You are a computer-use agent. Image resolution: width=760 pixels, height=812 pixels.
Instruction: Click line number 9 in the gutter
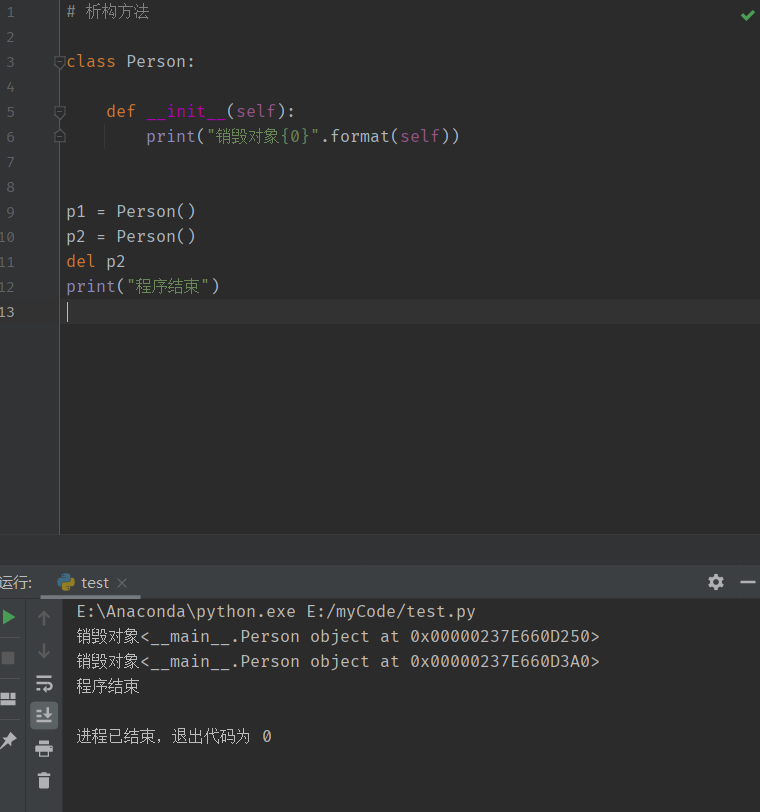point(10,212)
